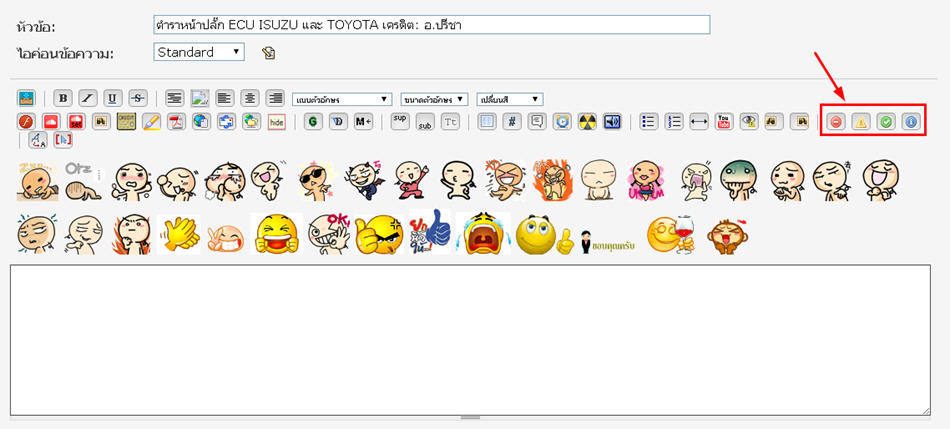950x429 pixels.
Task: Insert a quote bubble
Action: click(537, 122)
